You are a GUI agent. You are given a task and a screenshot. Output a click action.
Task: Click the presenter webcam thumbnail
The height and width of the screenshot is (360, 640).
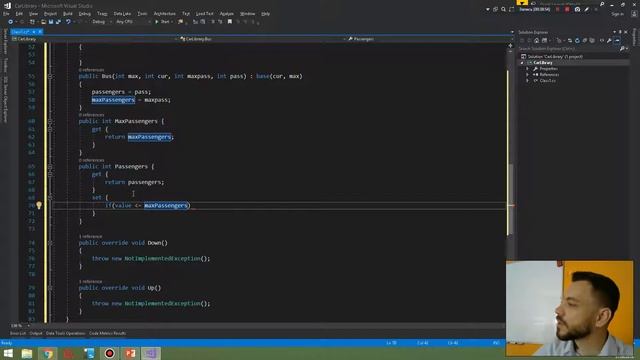pyautogui.click(x=570, y=308)
